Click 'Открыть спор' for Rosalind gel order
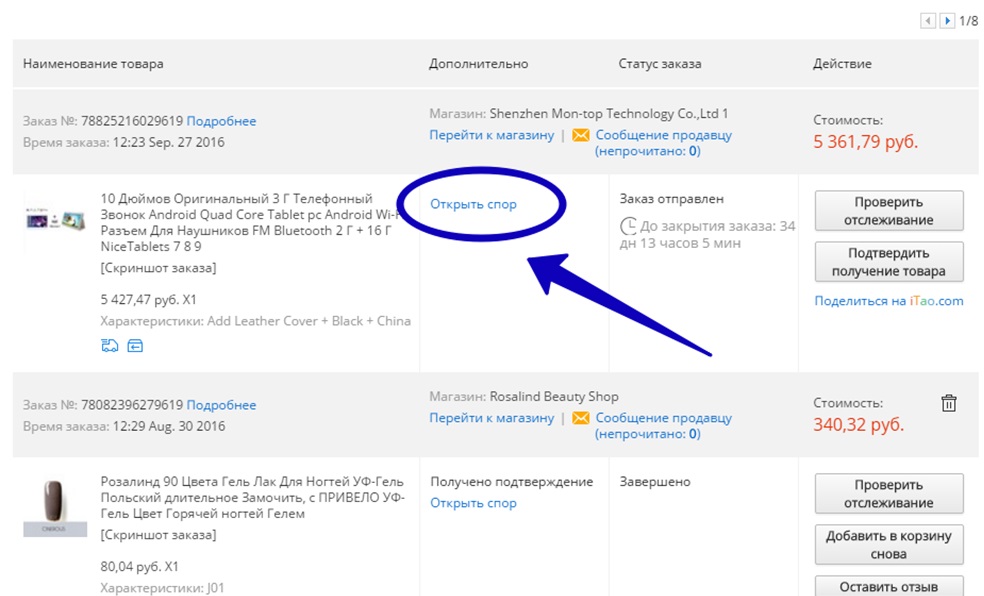984x596 pixels. tap(473, 503)
